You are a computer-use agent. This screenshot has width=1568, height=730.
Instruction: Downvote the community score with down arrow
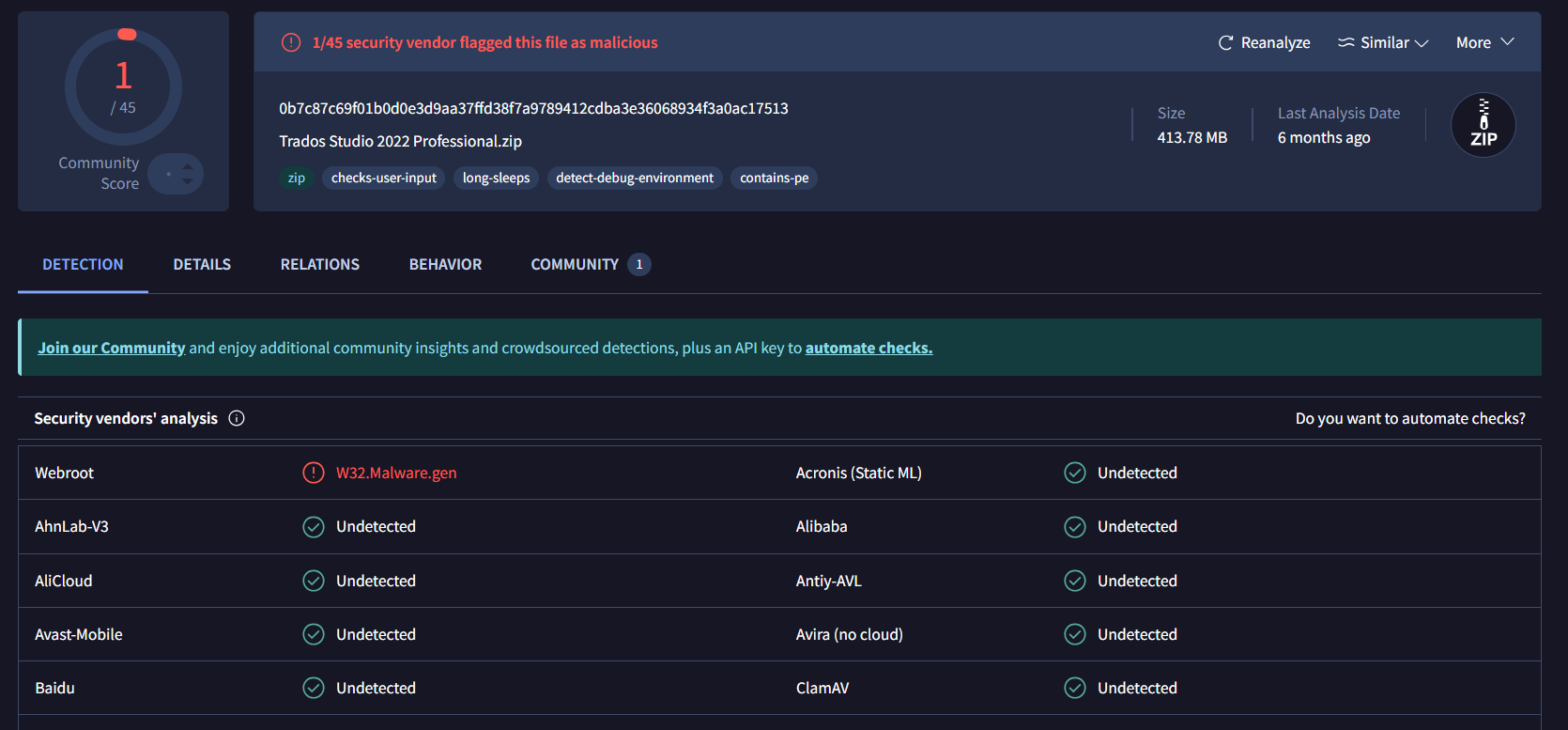188,181
